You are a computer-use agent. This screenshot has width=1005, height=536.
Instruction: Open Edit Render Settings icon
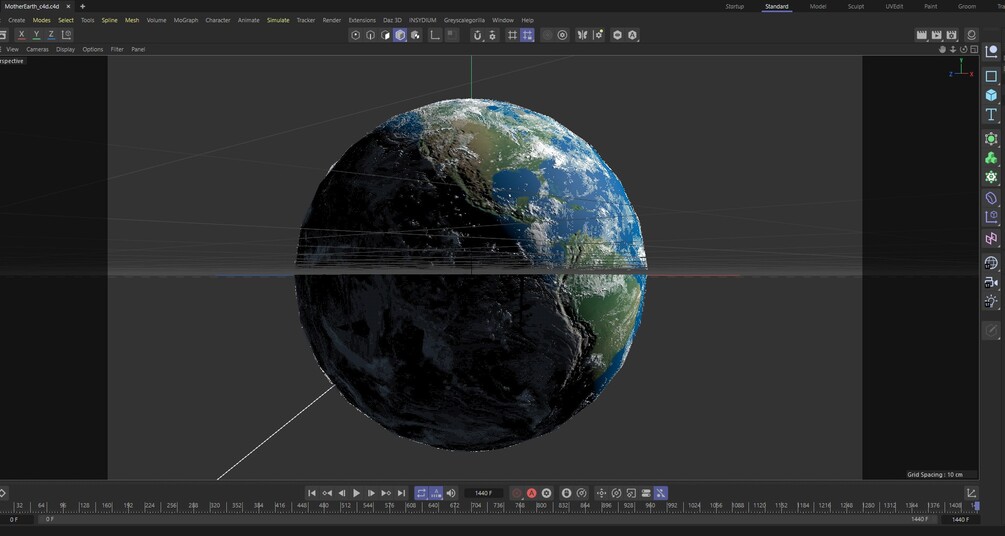(x=952, y=35)
